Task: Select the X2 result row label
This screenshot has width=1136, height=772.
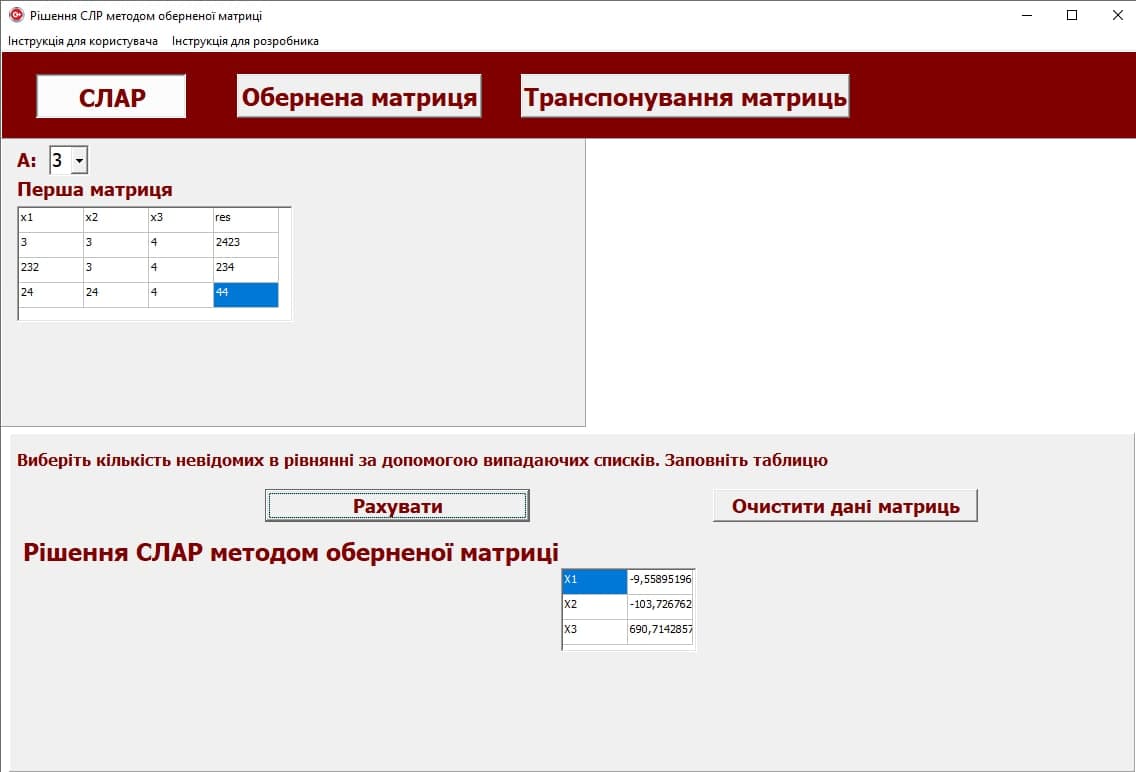Action: point(594,607)
